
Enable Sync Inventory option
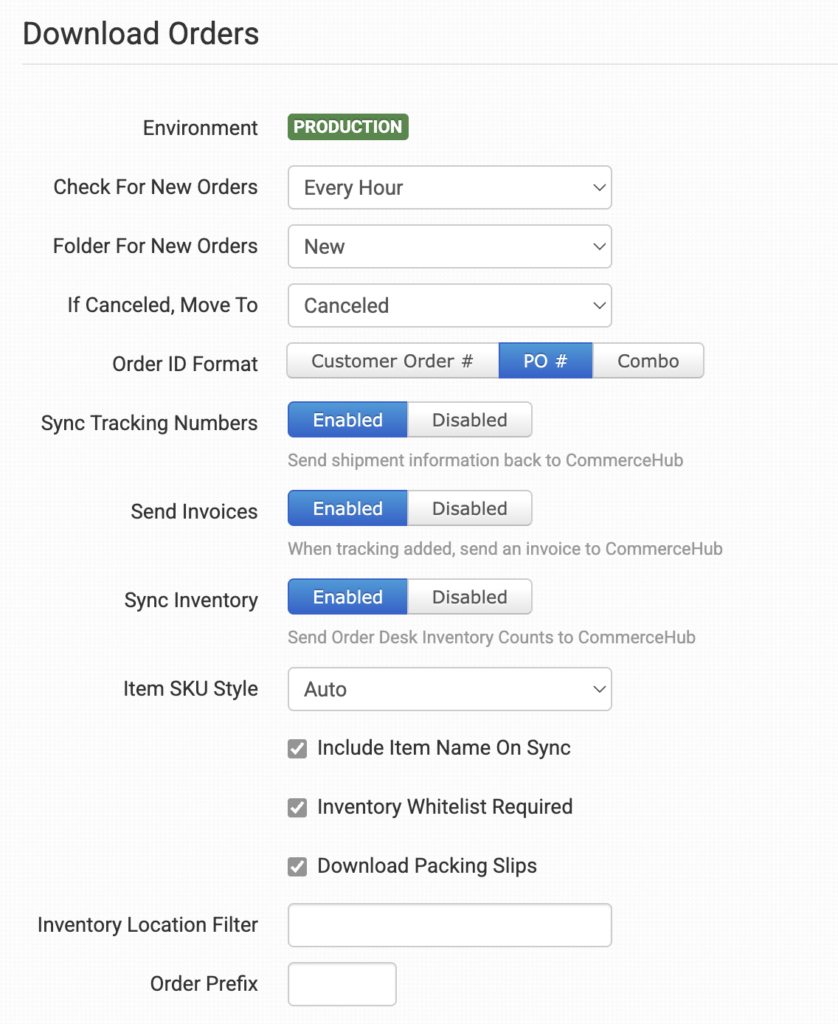point(347,597)
